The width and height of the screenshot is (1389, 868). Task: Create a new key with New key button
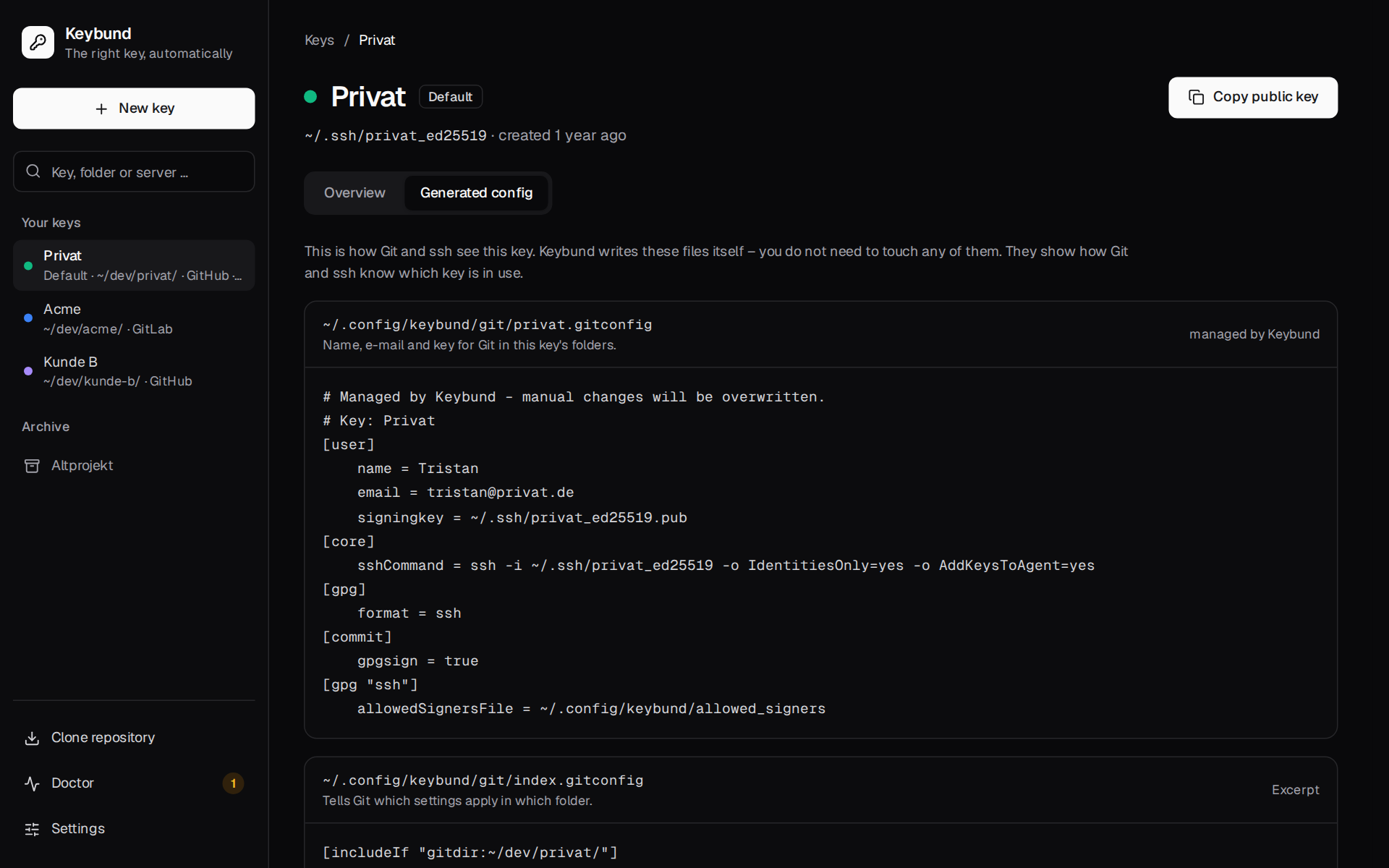[x=134, y=109]
